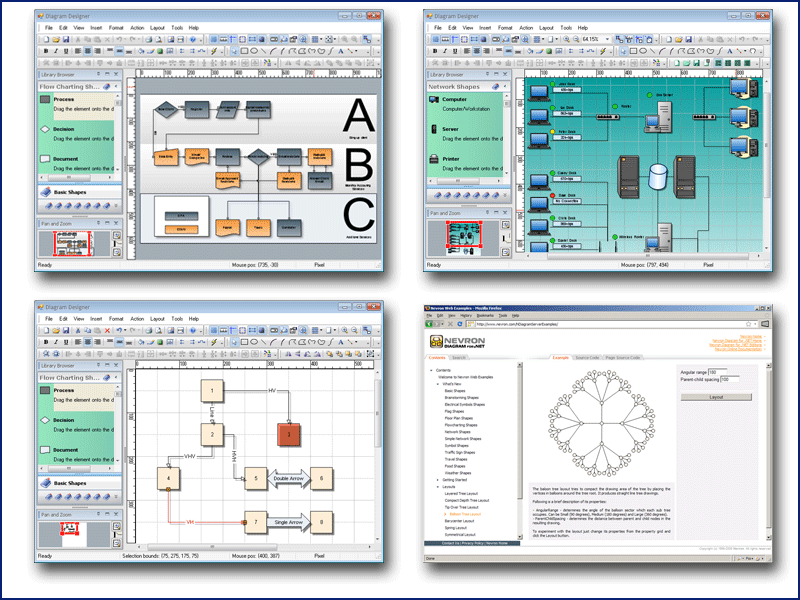Toggle Italic in the Network Shapes window toolbar

click(444, 51)
